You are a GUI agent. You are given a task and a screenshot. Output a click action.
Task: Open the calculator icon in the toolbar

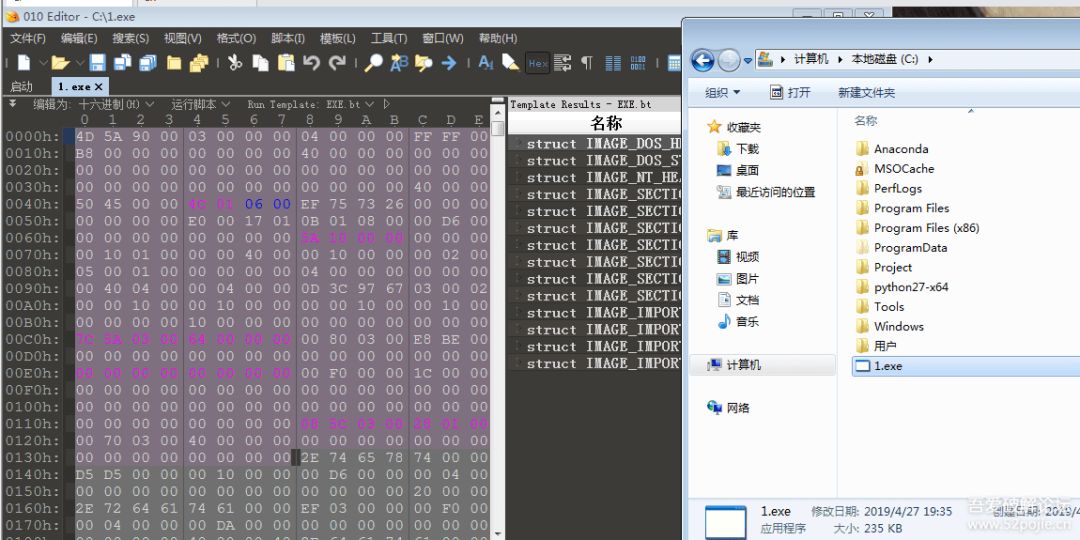[x=674, y=63]
